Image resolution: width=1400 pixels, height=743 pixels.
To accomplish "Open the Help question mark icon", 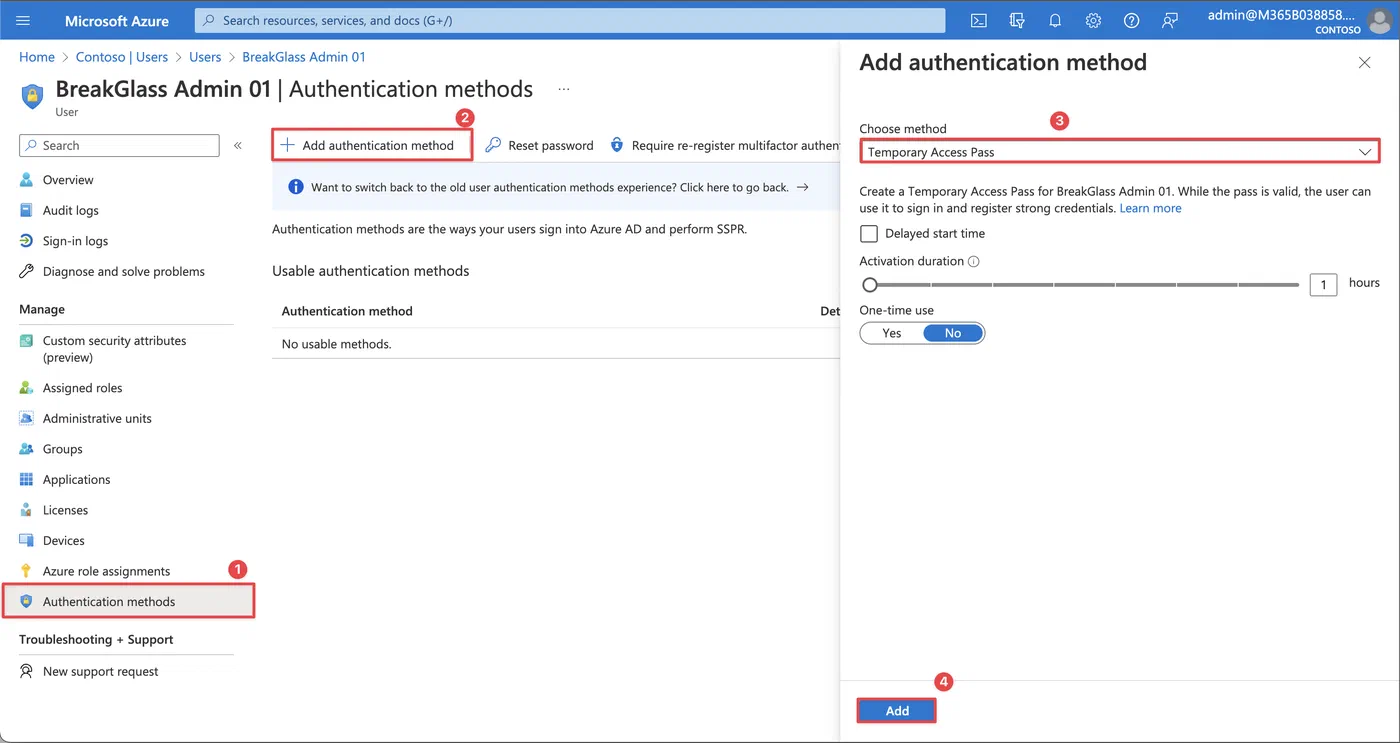I will point(1131,20).
